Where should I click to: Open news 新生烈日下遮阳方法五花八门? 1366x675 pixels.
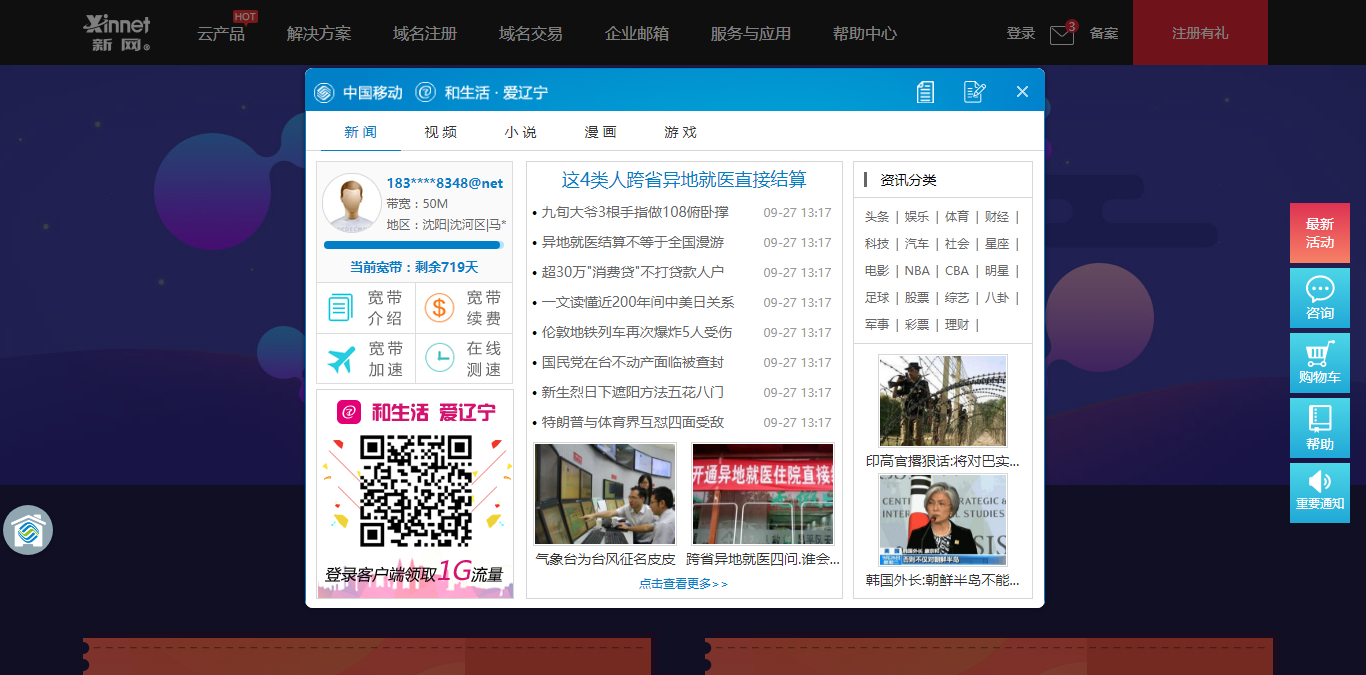(x=633, y=392)
